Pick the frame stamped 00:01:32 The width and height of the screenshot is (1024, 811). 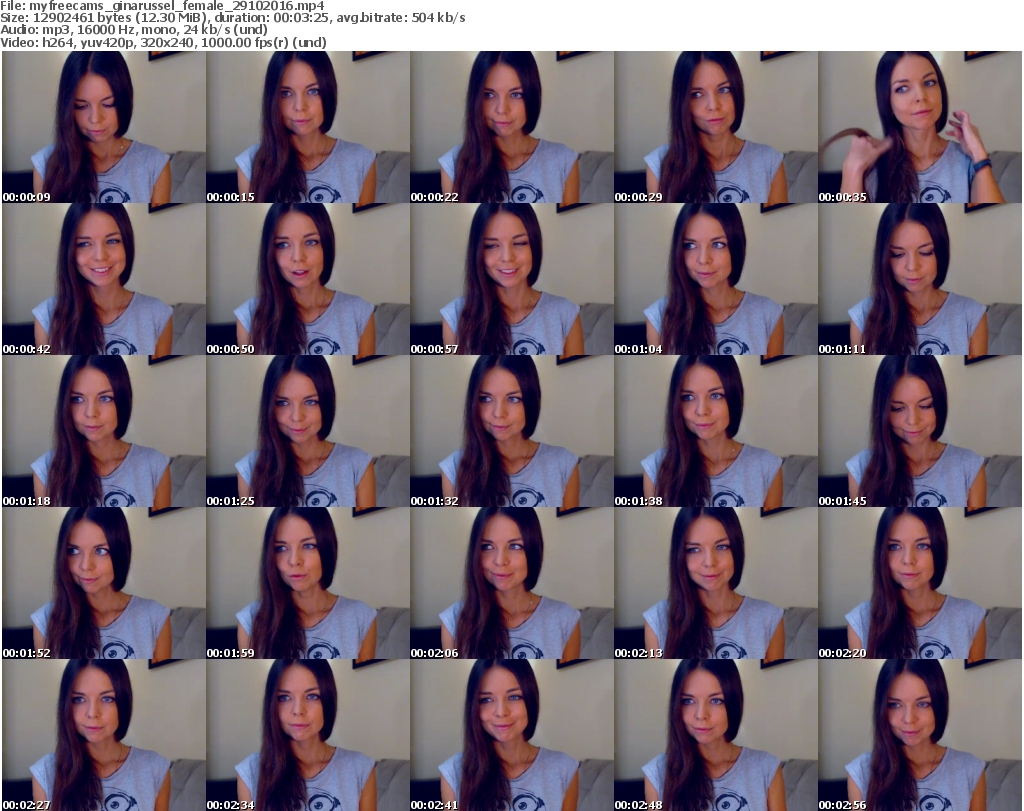(x=511, y=431)
